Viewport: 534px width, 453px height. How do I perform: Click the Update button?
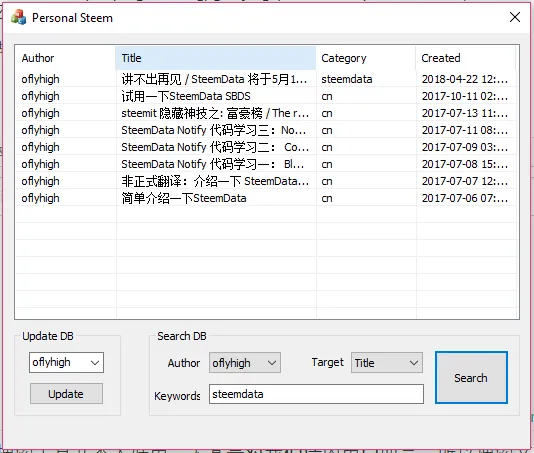coord(66,394)
